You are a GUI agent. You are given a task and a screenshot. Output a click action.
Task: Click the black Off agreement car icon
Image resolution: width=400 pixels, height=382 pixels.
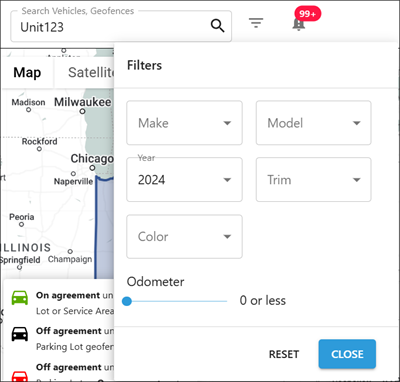(x=20, y=334)
